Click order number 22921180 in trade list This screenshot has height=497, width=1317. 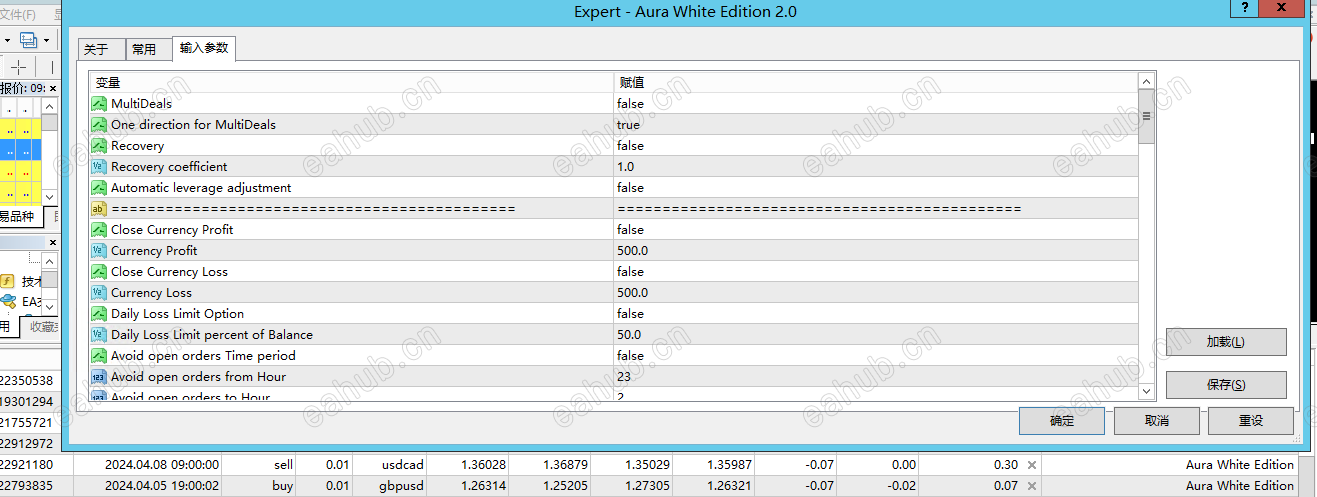tap(26, 465)
